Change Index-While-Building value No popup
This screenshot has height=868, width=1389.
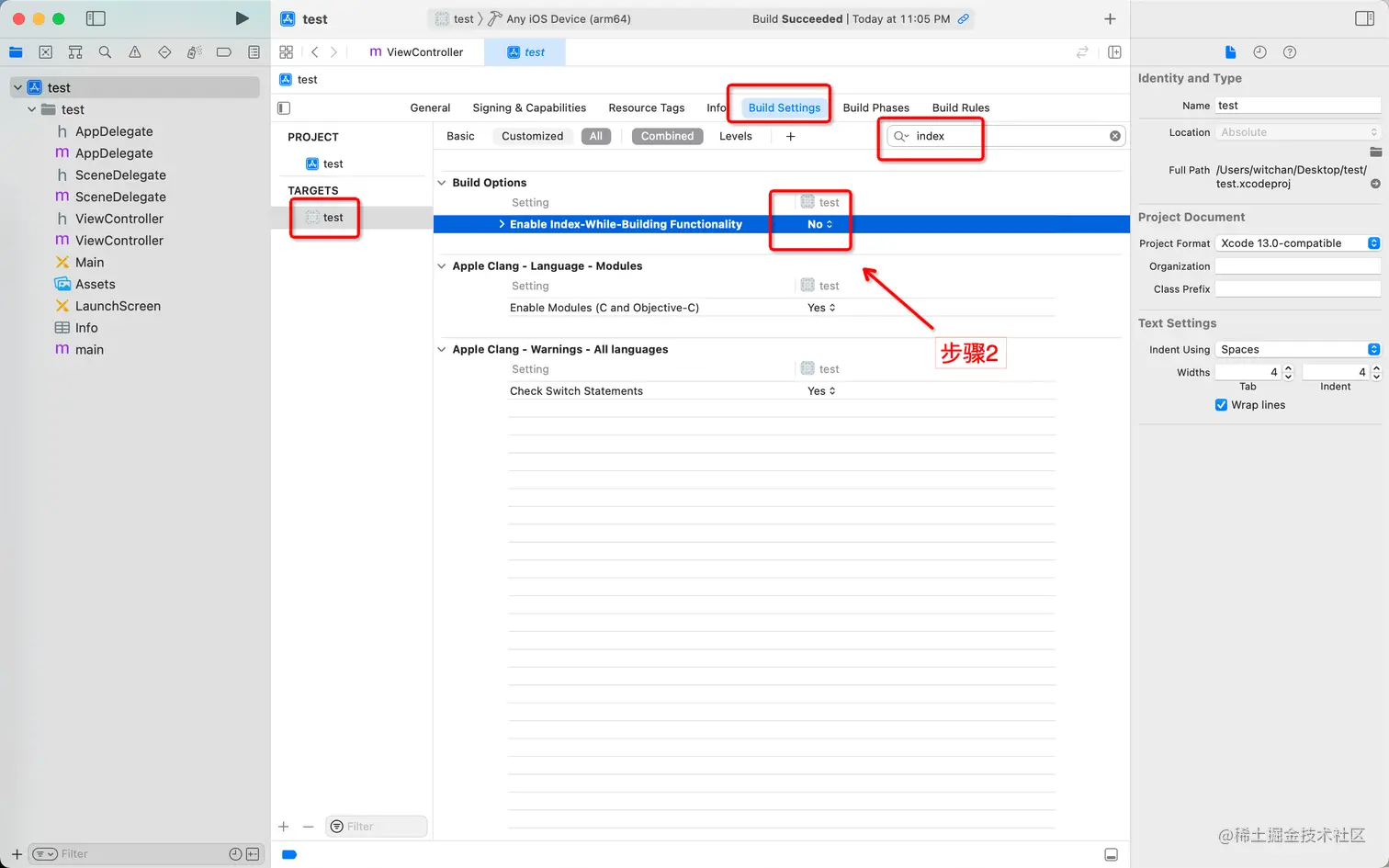pos(820,224)
